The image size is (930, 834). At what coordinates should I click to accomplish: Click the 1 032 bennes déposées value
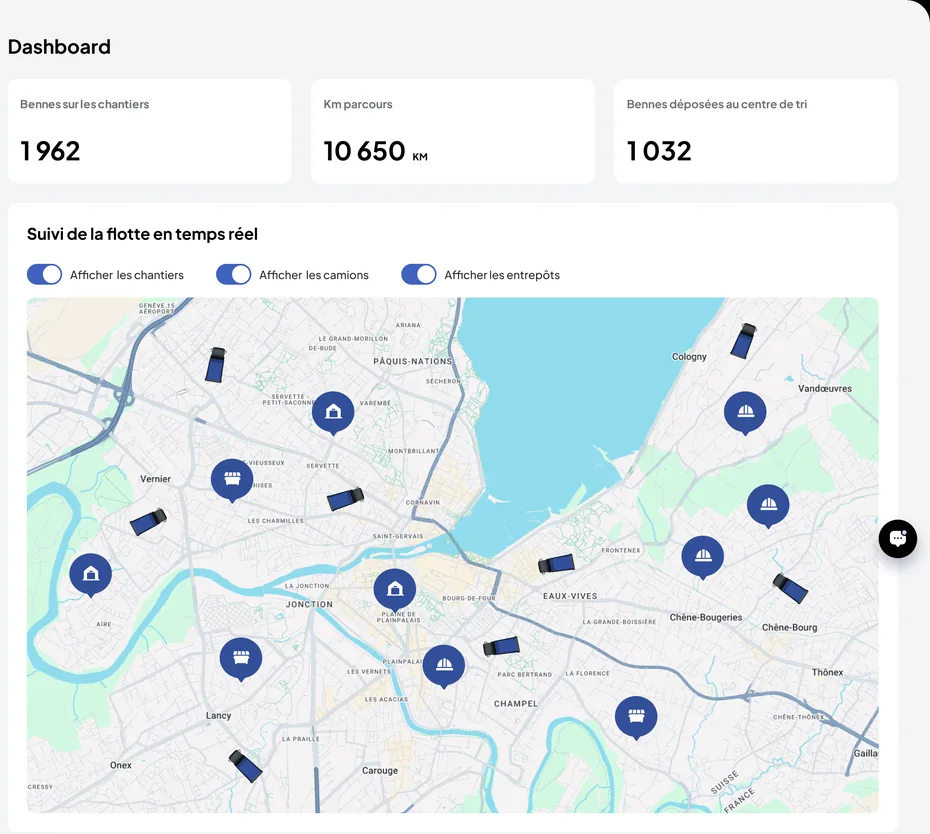point(659,151)
